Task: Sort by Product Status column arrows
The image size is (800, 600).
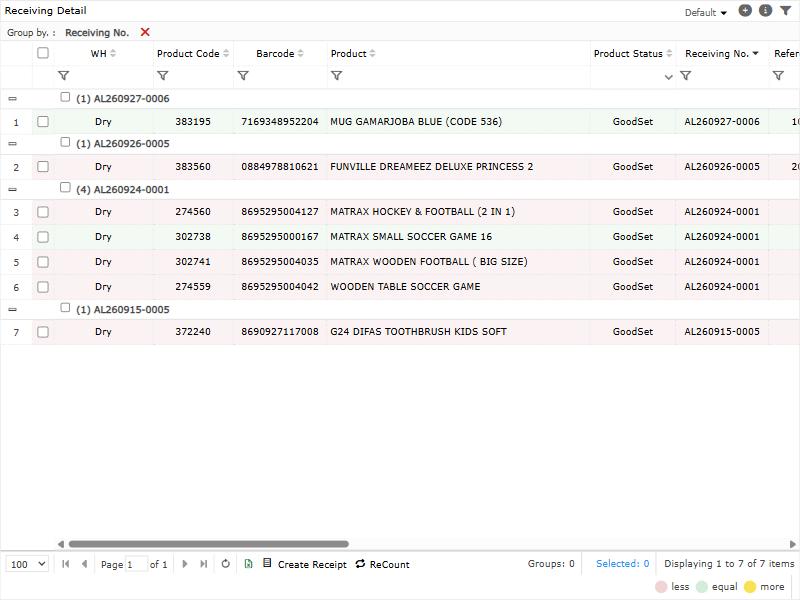Action: pos(669,53)
